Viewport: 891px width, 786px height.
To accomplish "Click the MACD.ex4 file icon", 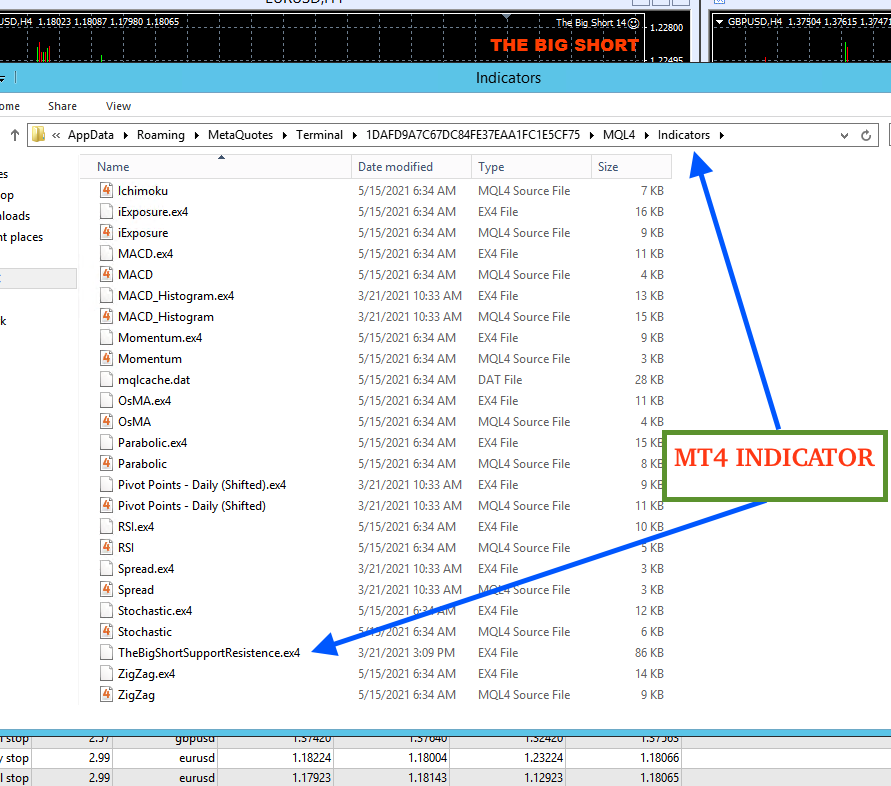I will pos(106,253).
